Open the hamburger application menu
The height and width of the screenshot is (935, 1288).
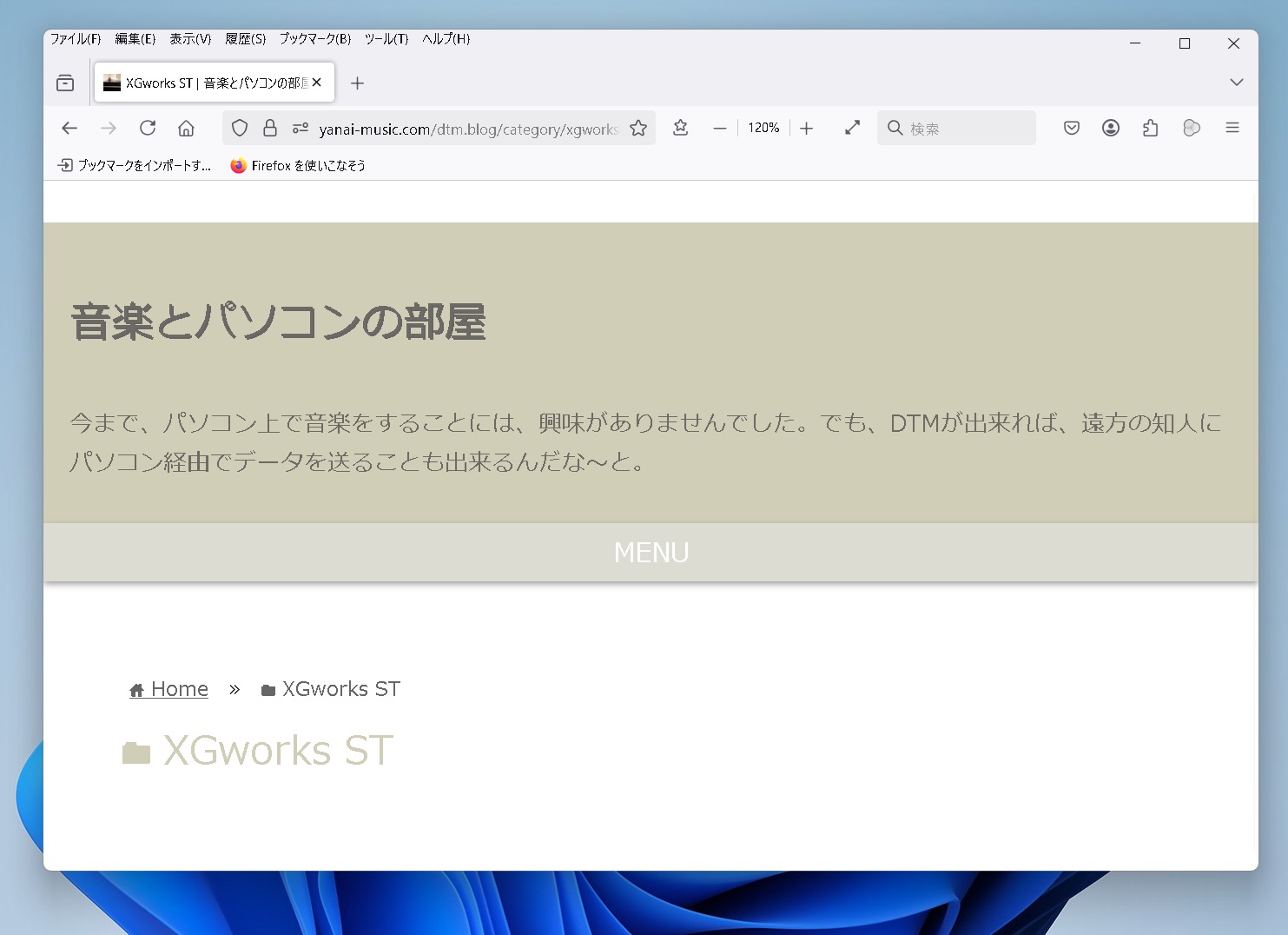pyautogui.click(x=1232, y=129)
